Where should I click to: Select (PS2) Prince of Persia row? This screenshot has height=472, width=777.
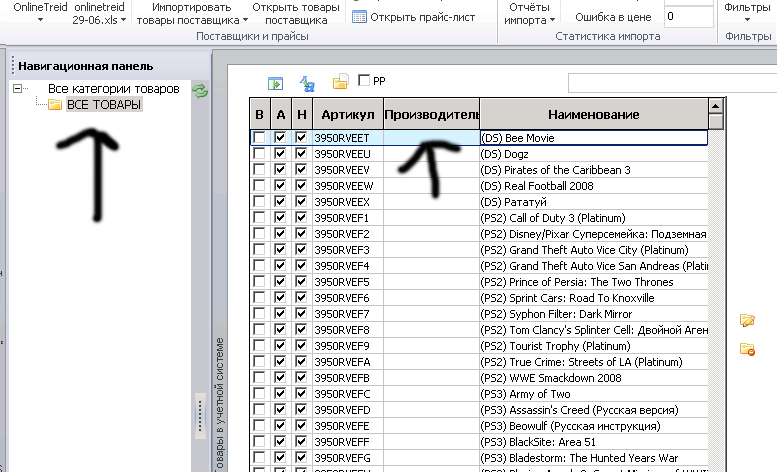[x=594, y=282]
